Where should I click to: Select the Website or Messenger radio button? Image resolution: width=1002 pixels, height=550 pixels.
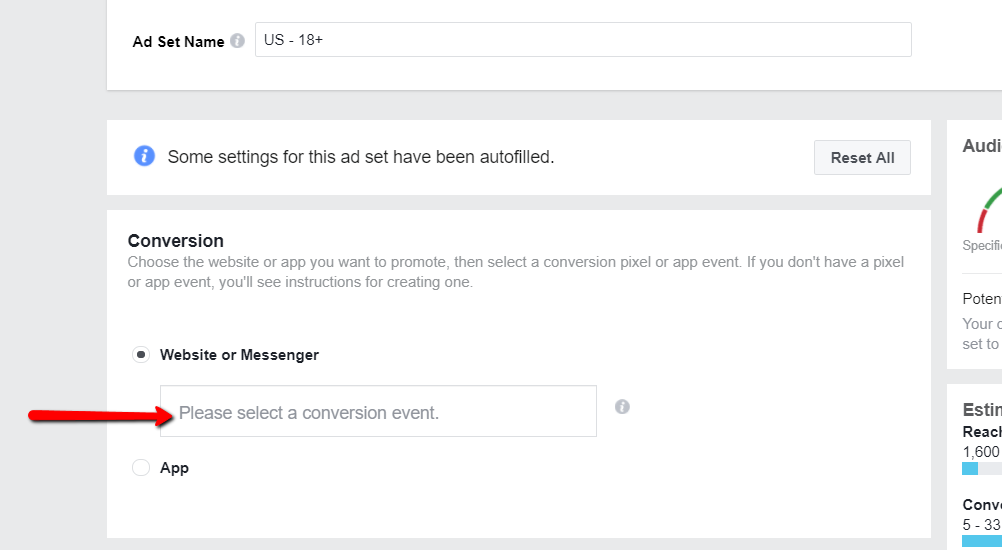tap(141, 355)
